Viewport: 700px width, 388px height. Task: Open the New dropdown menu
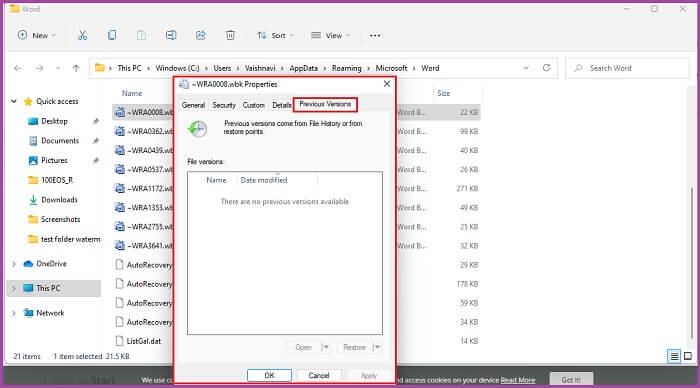coord(37,35)
